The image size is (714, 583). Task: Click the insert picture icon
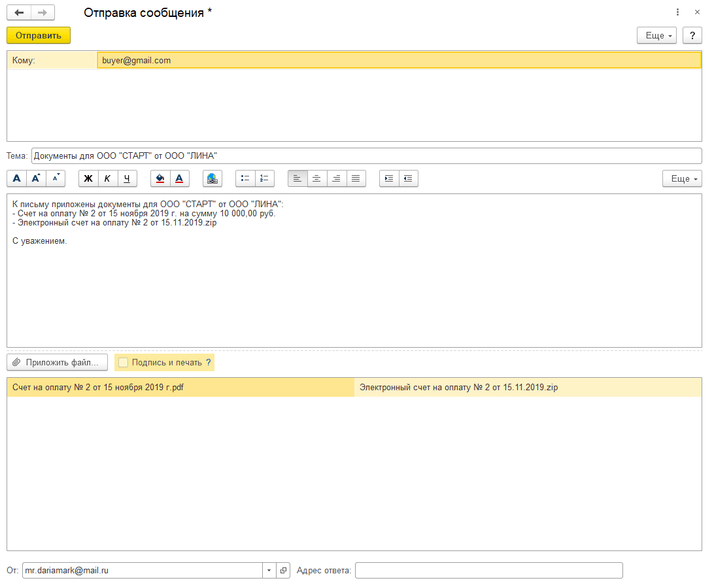pos(211,179)
